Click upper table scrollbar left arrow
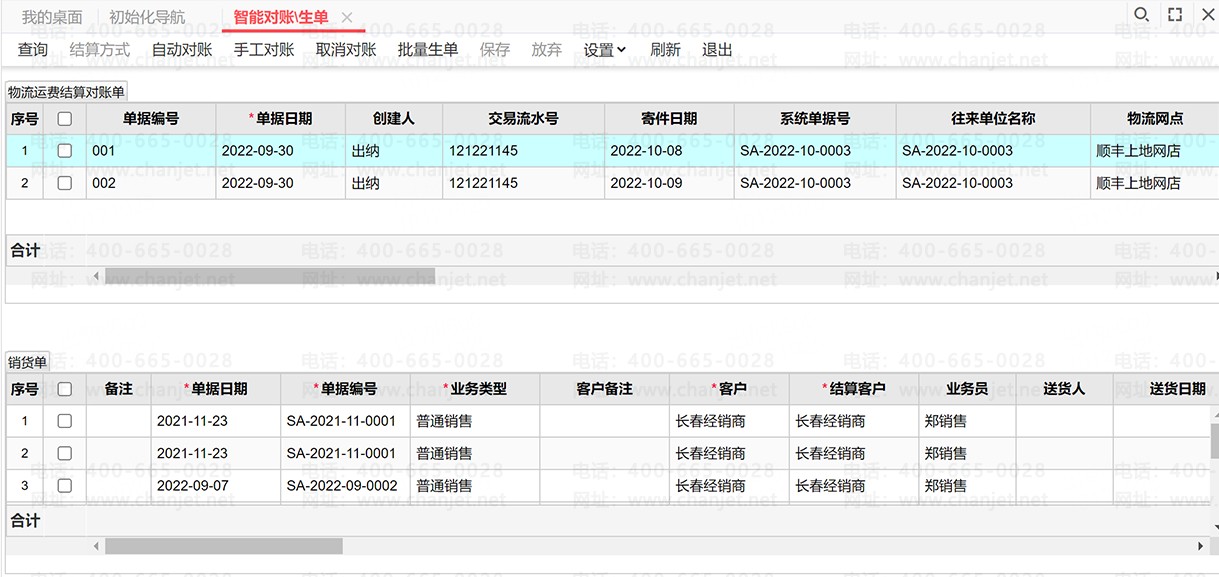Viewport: 1219px width, 577px height. click(96, 275)
